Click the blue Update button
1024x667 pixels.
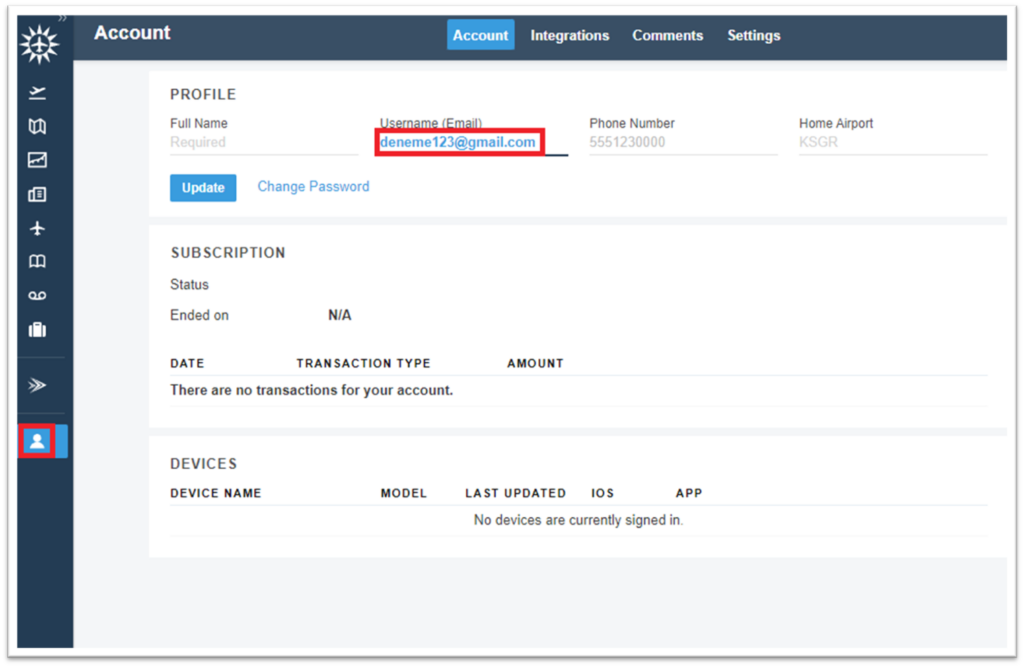click(x=203, y=187)
